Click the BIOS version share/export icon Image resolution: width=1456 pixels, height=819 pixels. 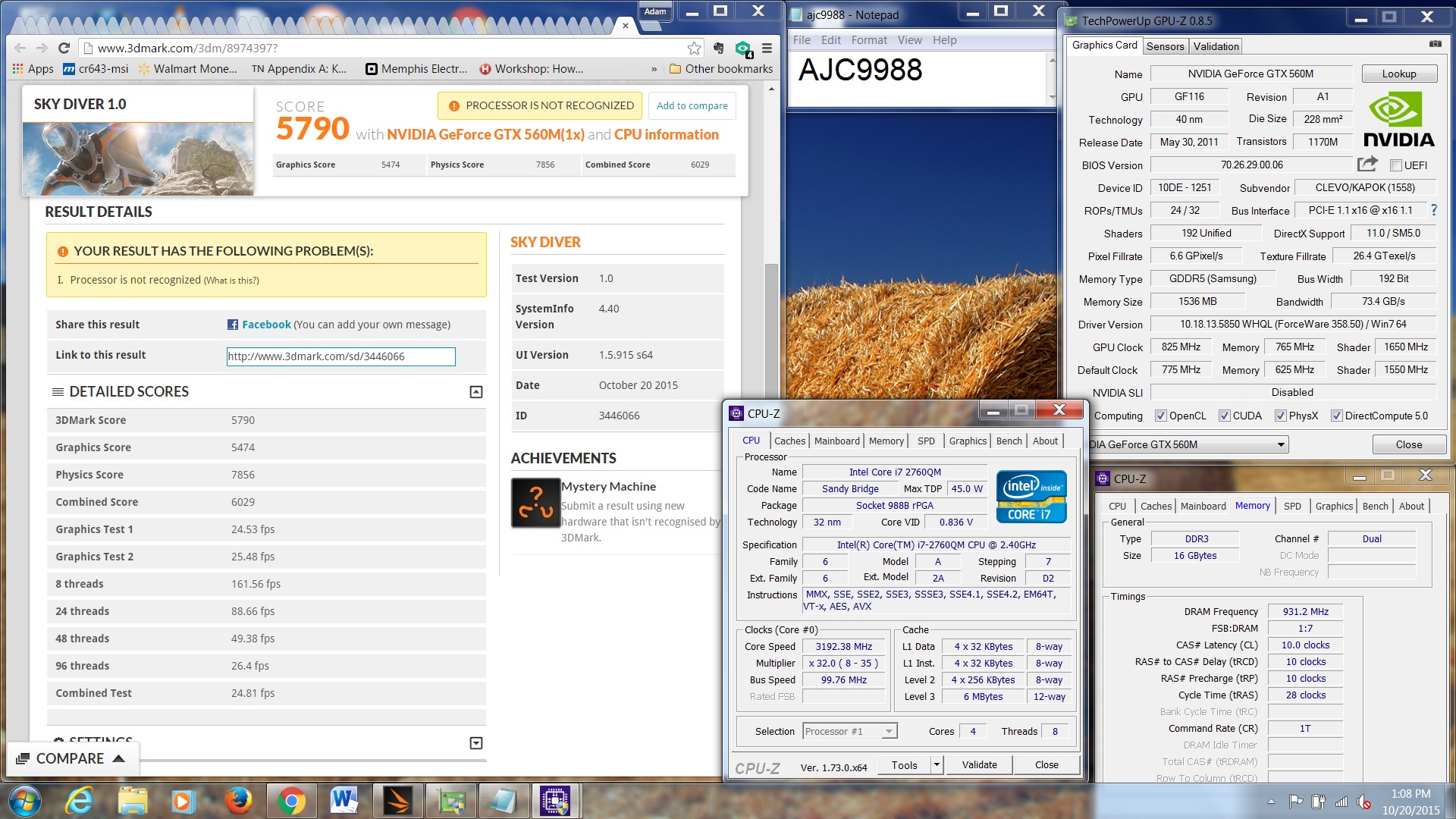pos(1367,164)
